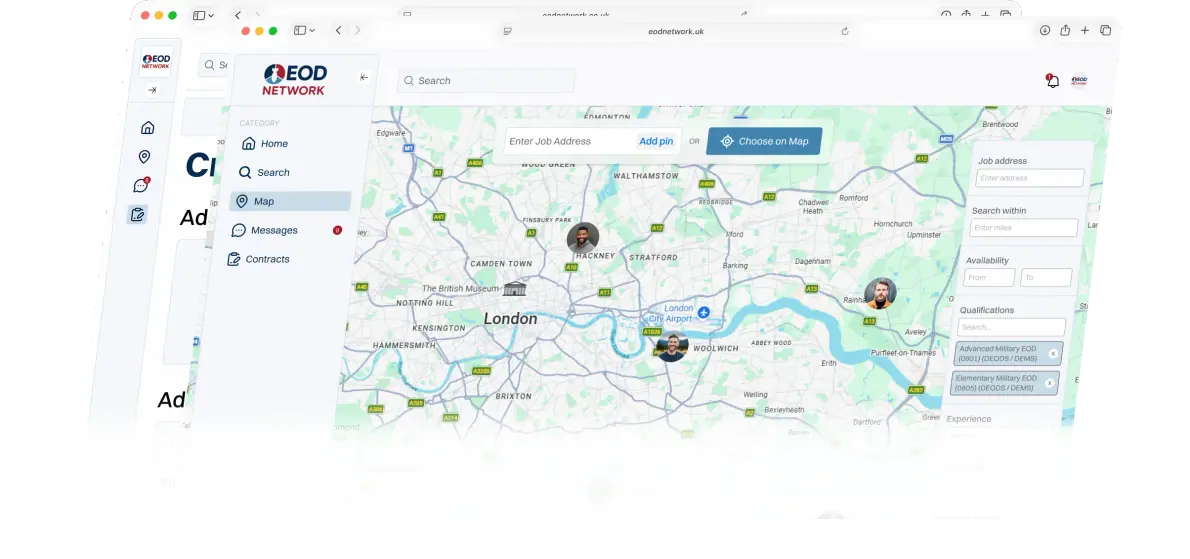Open Safari downloads in the front window
The image size is (1190, 559).
pos(1045,30)
